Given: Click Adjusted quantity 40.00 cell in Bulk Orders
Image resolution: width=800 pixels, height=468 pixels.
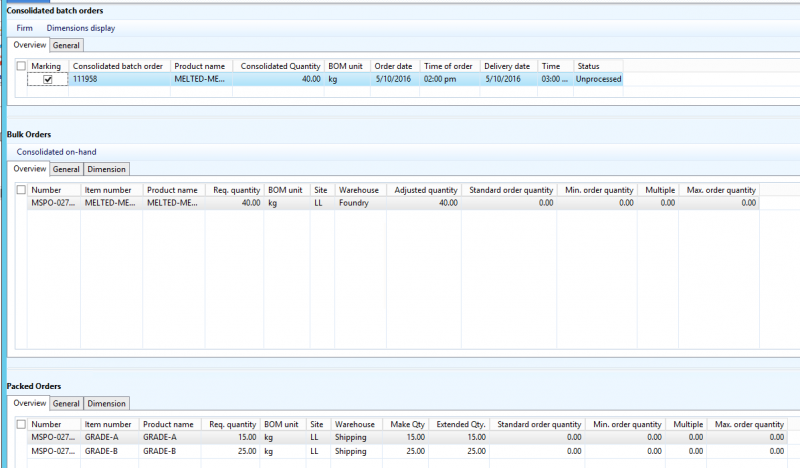Looking at the screenshot, I should (x=424, y=203).
